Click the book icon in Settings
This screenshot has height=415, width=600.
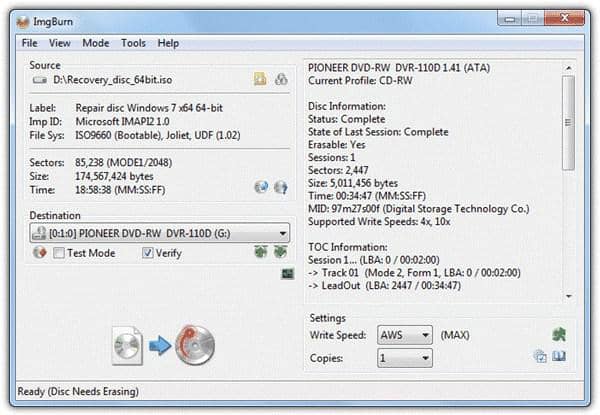point(559,356)
